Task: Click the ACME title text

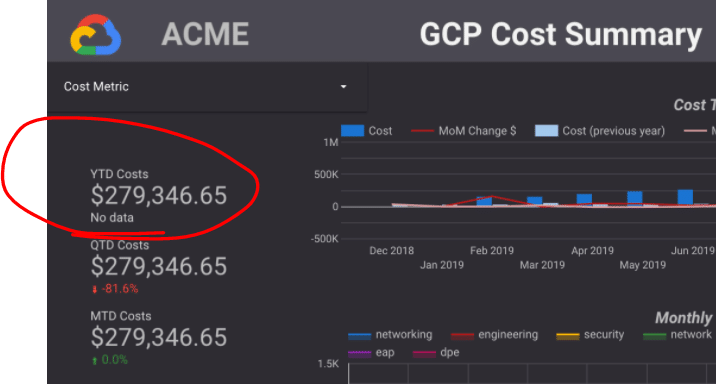Action: tap(205, 34)
